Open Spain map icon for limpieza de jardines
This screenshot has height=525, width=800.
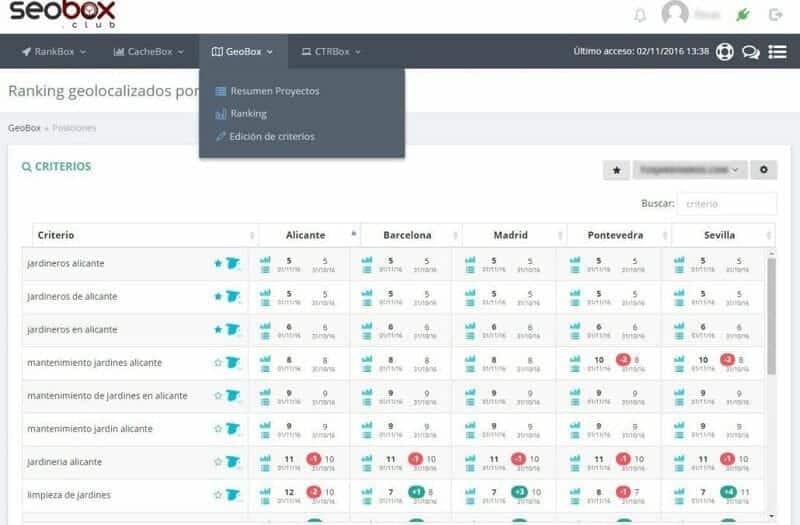coord(233,495)
